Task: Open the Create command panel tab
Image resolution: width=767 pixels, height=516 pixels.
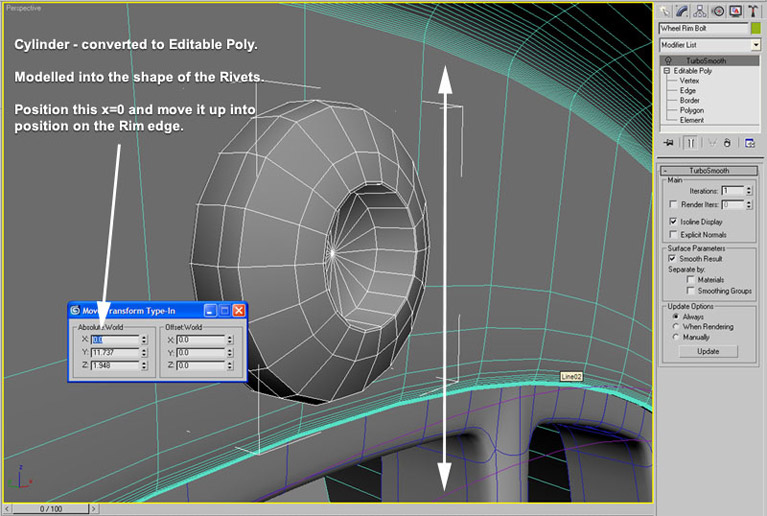Action: click(x=664, y=11)
